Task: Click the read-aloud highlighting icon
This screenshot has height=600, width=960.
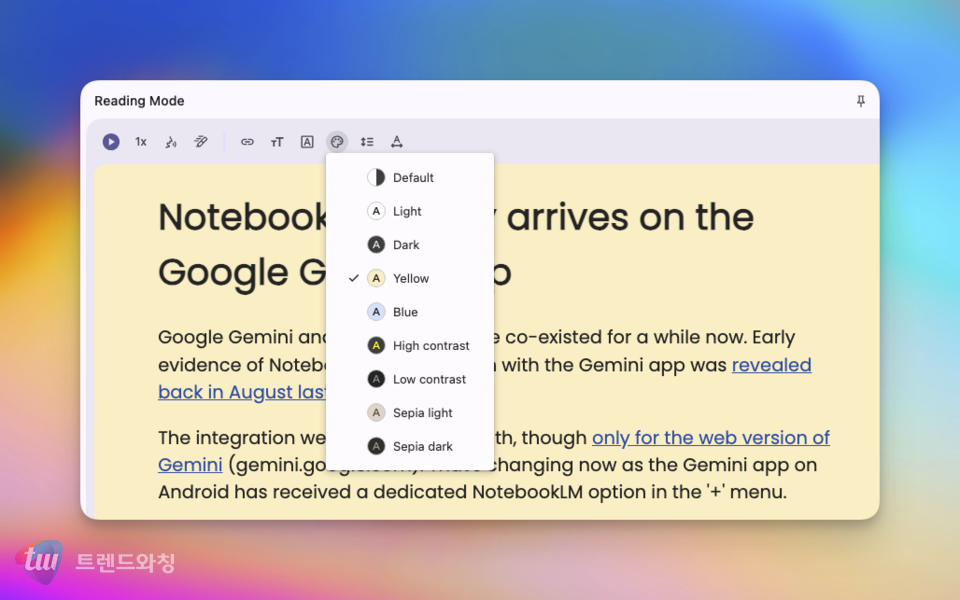Action: [x=201, y=142]
